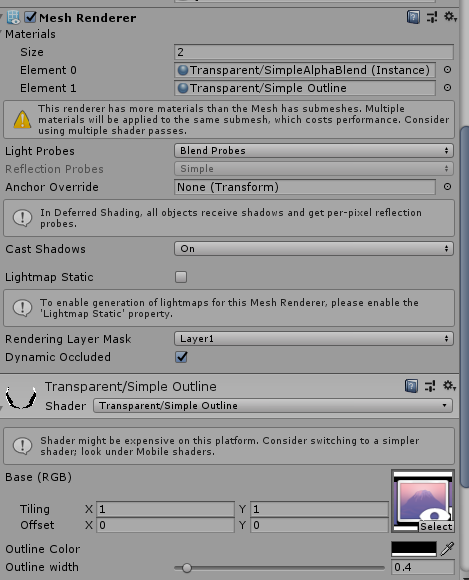Click the Select texture button
Screen dimensions: 469x580
pyautogui.click(x=436, y=526)
